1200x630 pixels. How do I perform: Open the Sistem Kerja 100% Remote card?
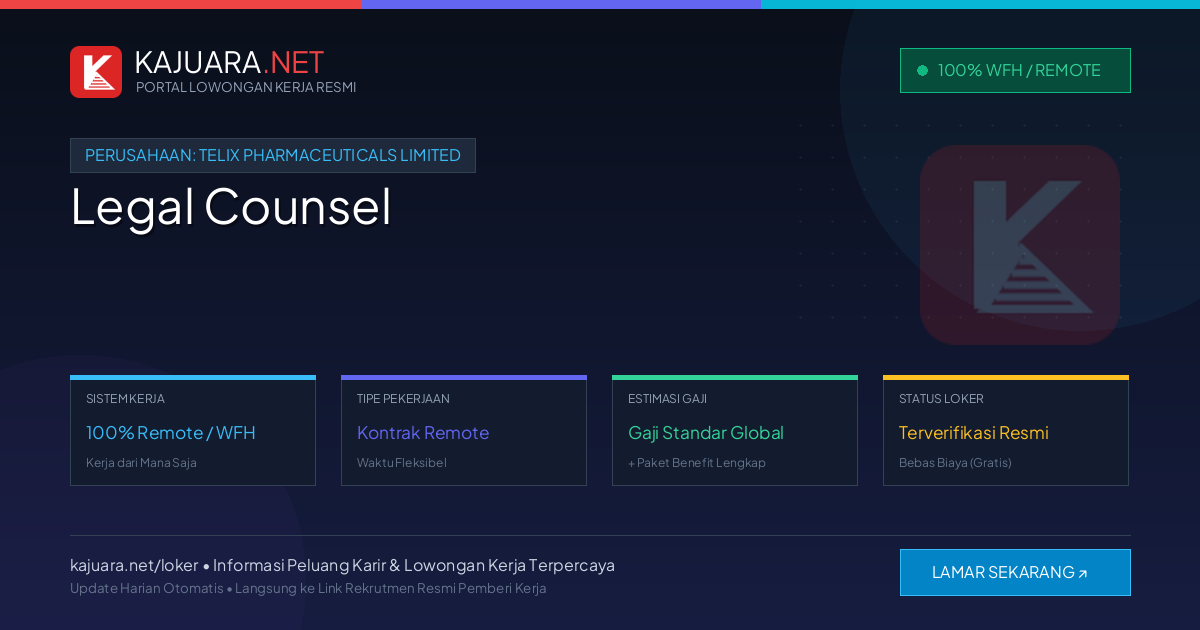[193, 430]
